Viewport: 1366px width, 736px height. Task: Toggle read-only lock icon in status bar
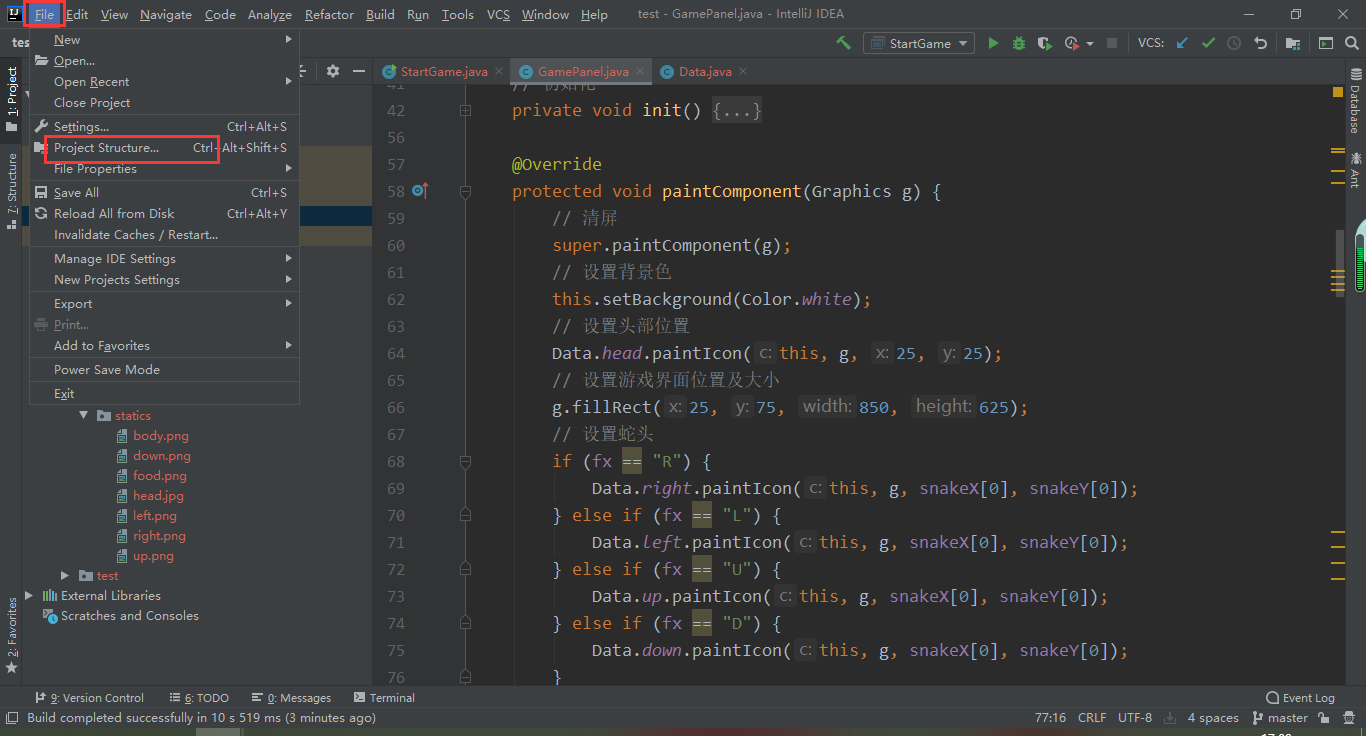1324,718
